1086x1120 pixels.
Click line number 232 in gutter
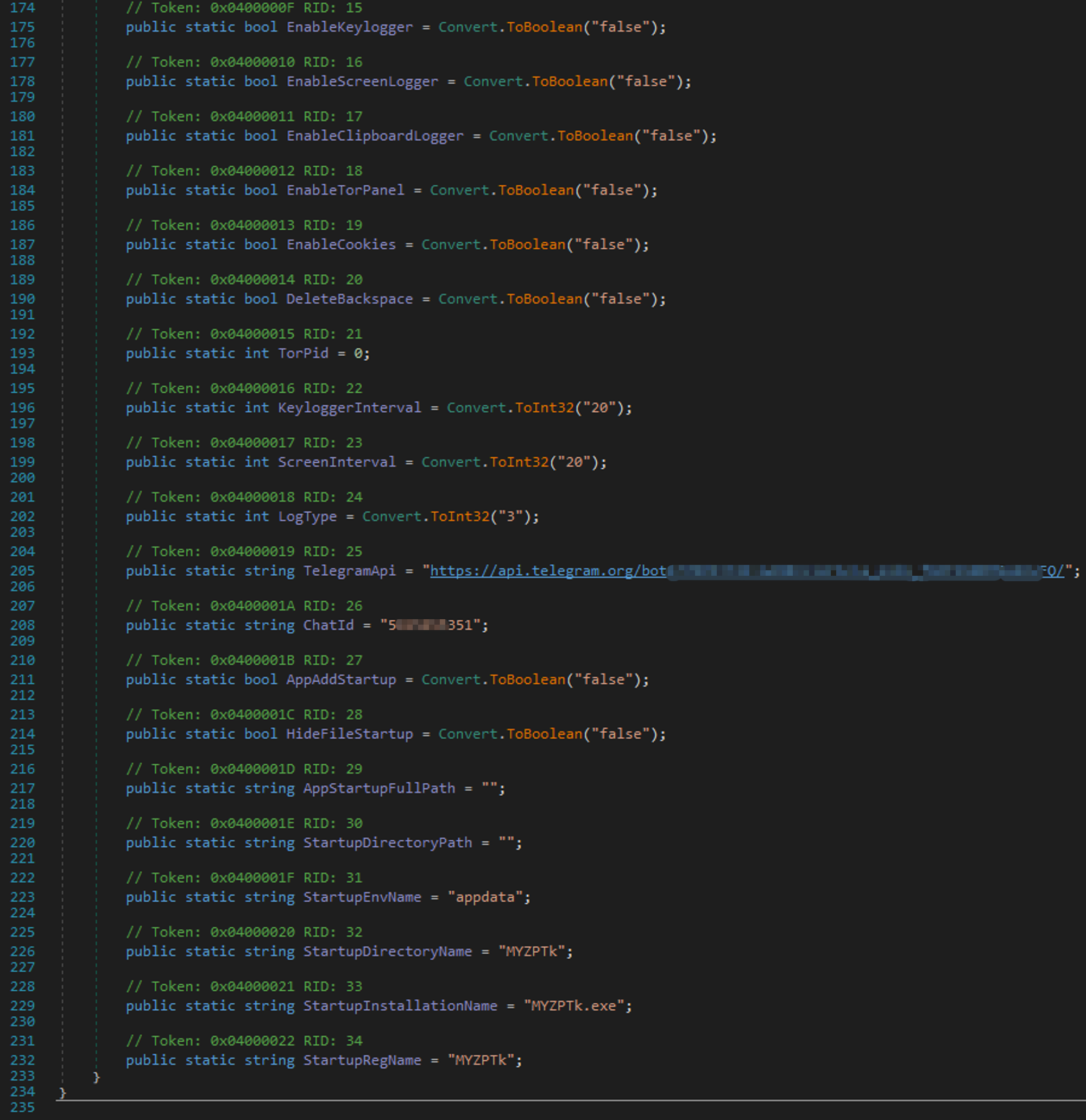(22, 1060)
